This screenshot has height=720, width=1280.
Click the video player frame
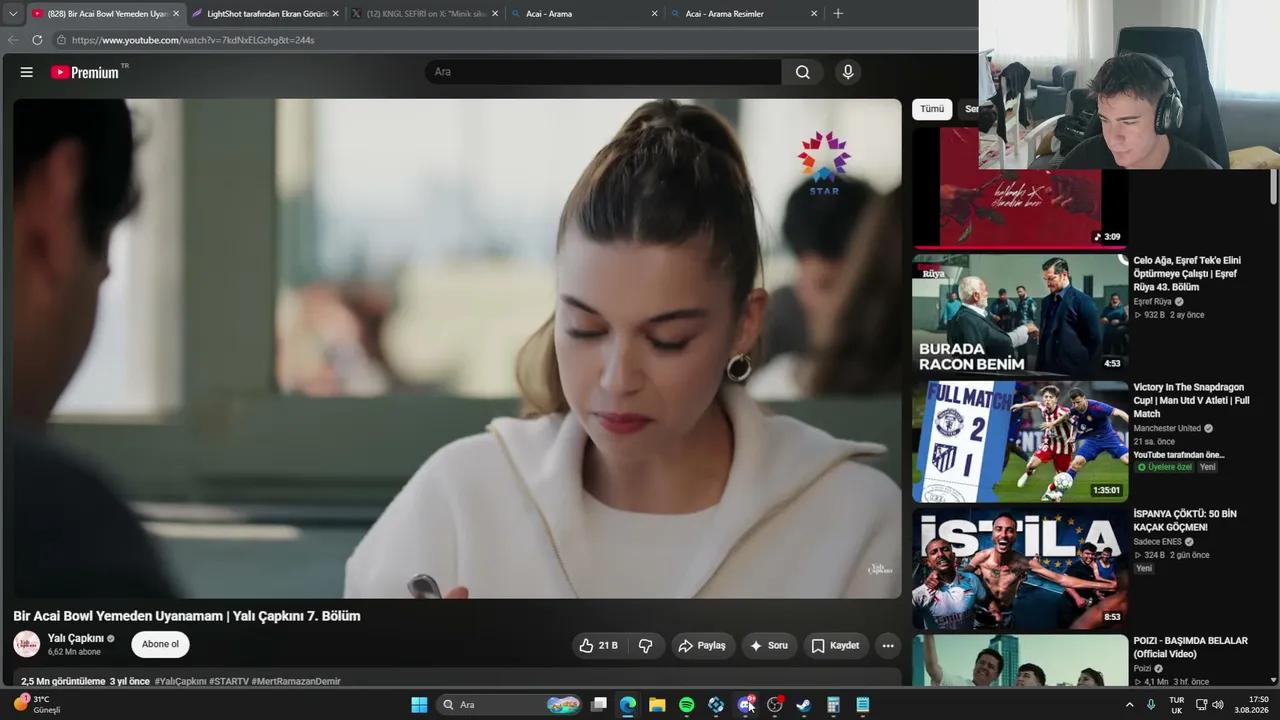tap(457, 348)
